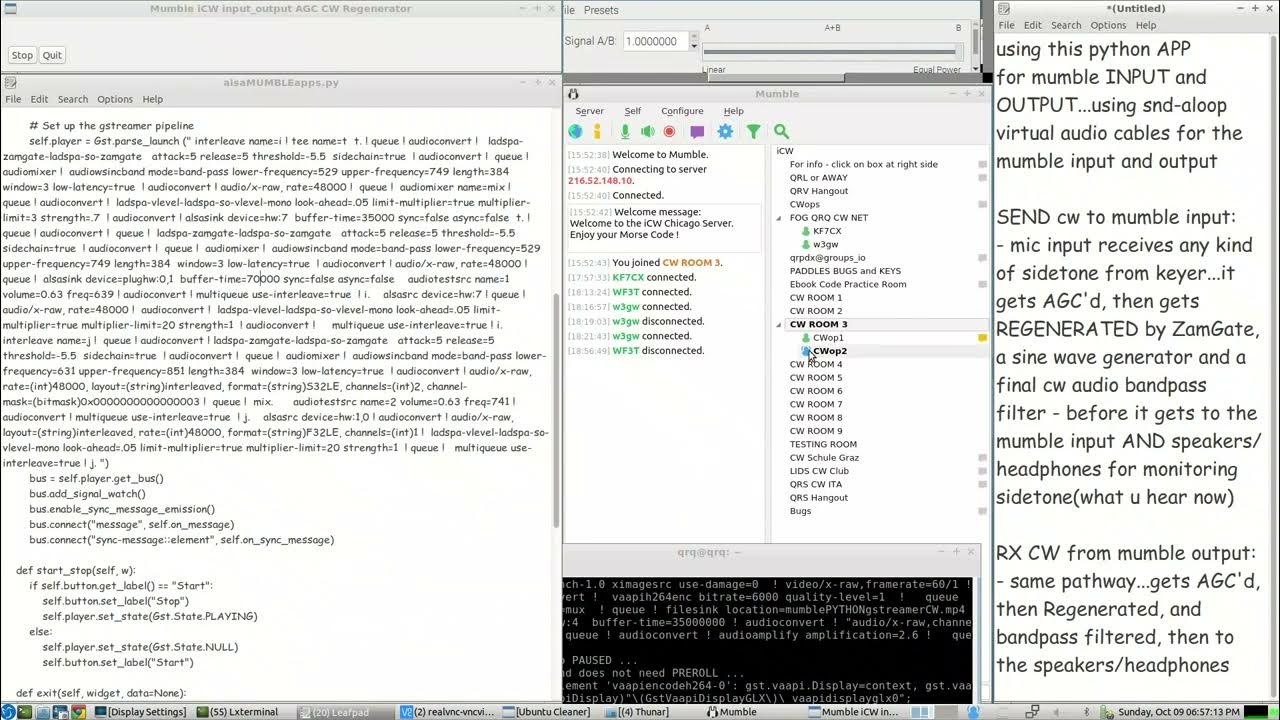Open Server menu in Mumble

tap(589, 111)
